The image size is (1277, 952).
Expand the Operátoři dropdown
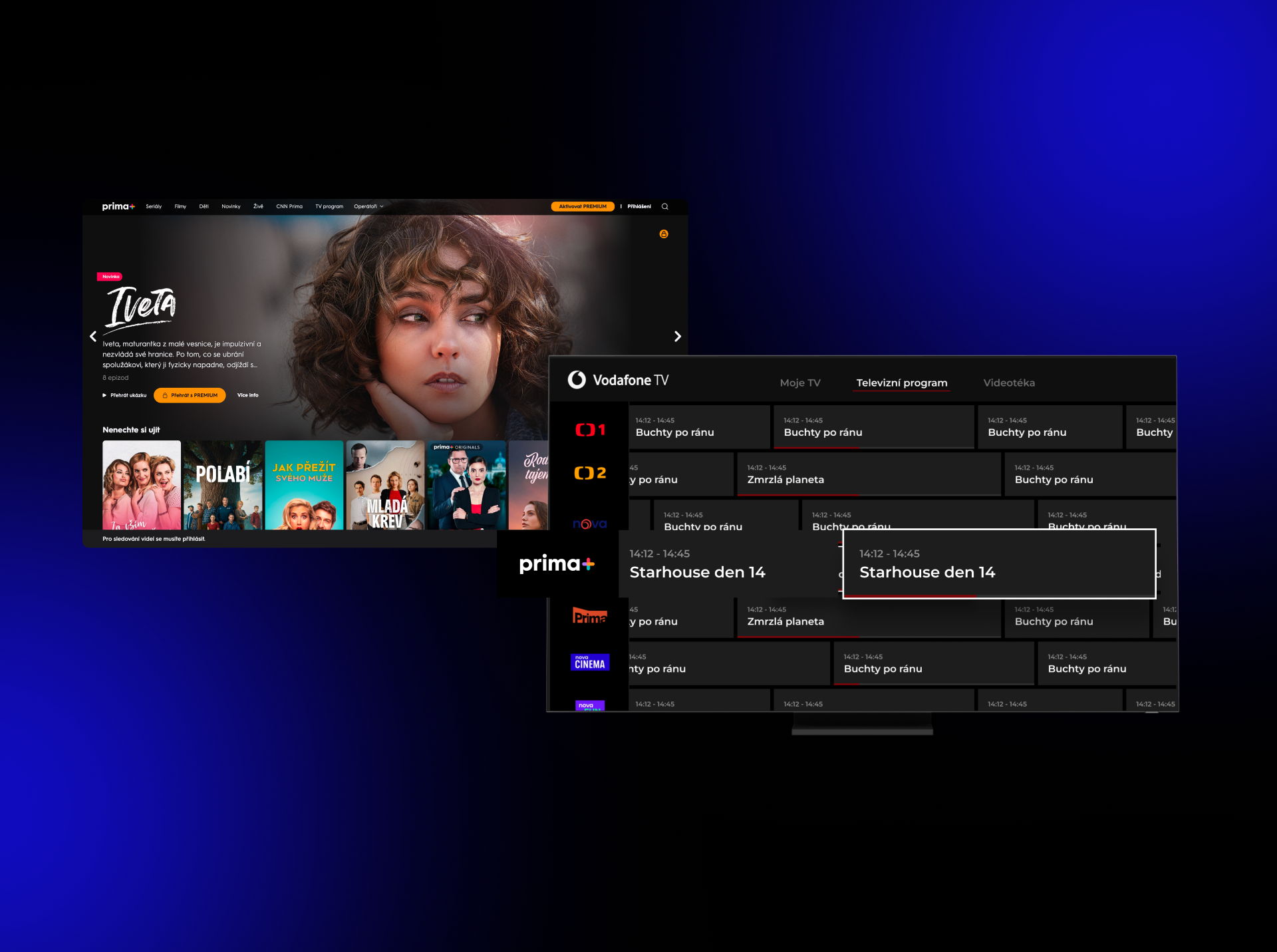tap(368, 206)
